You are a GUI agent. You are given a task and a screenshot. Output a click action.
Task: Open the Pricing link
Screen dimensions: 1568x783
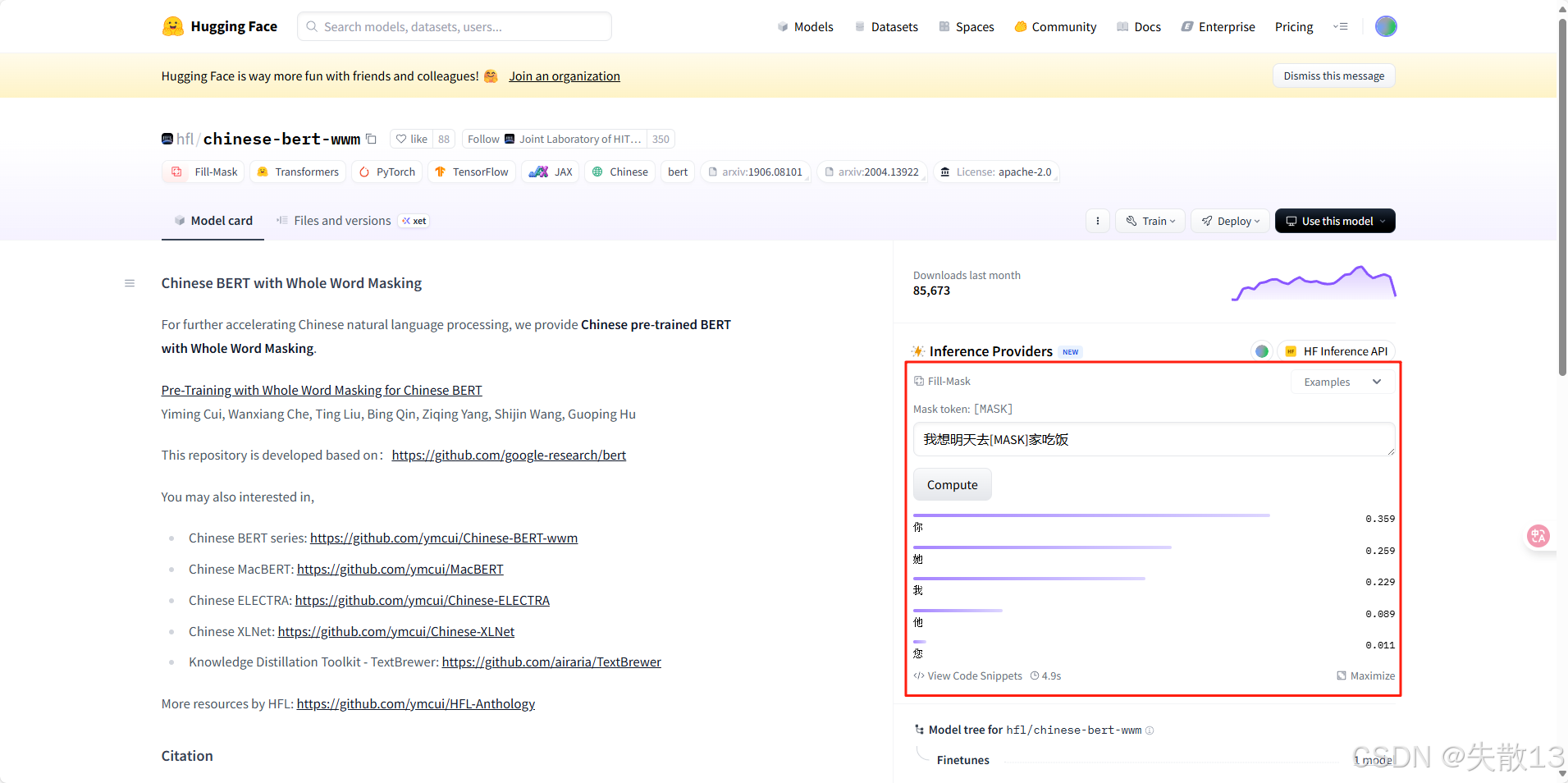click(x=1294, y=26)
